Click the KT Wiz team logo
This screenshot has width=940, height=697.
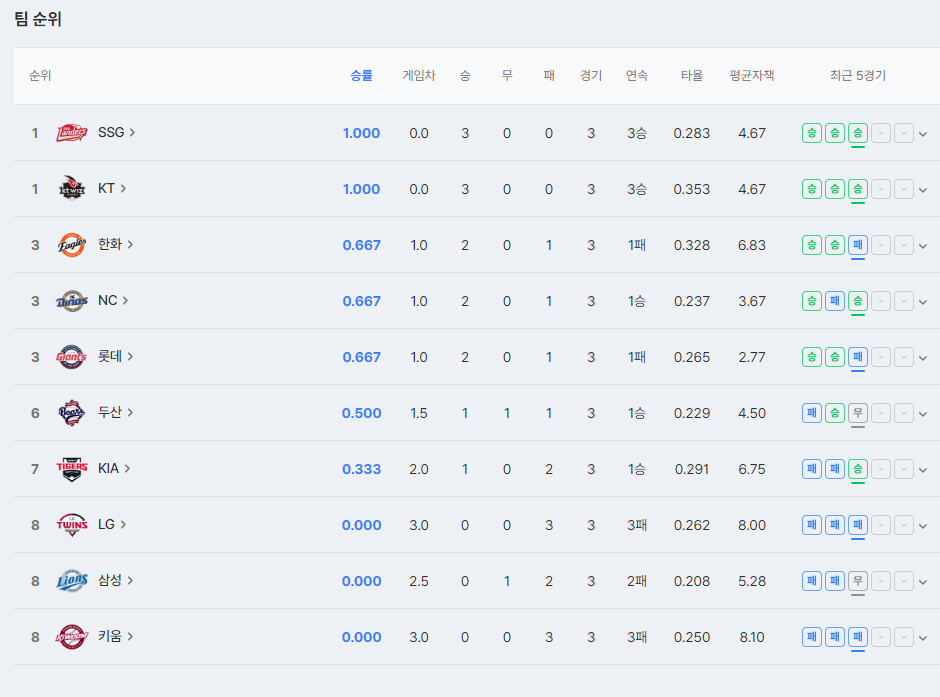point(72,189)
